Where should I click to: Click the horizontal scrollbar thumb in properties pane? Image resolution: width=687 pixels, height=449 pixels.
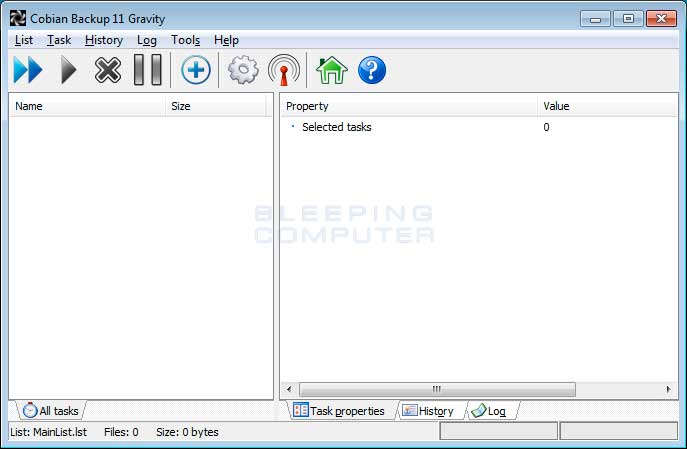click(437, 389)
